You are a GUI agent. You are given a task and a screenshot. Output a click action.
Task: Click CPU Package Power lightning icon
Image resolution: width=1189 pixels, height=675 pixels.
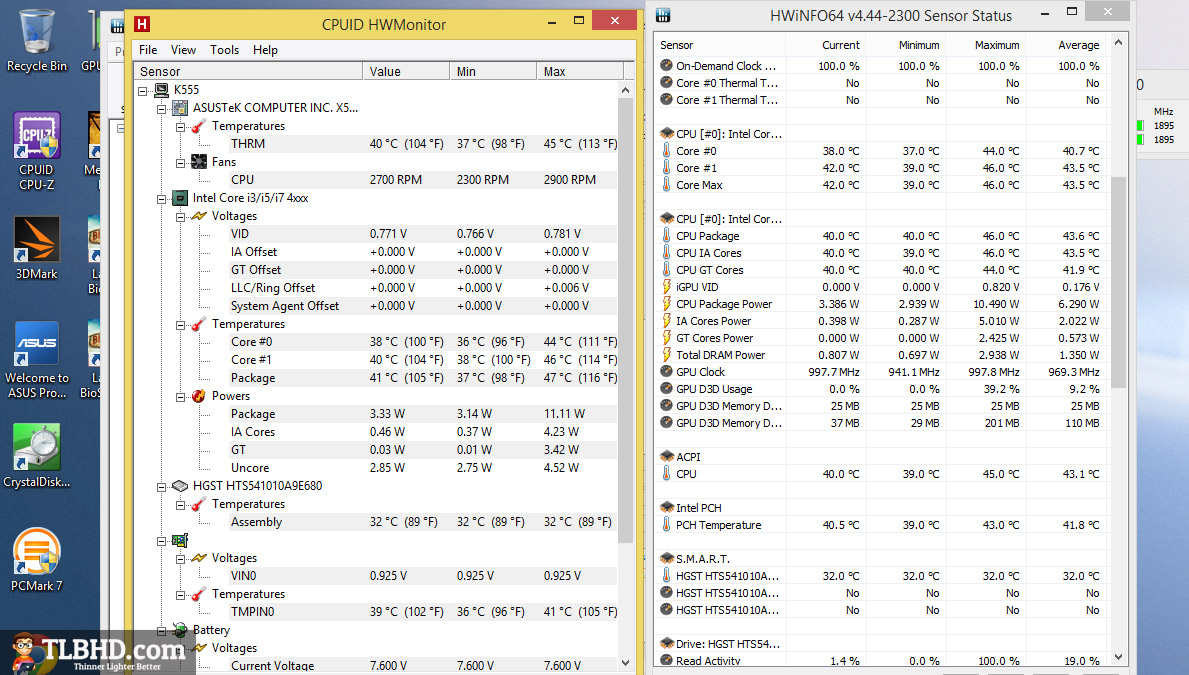[667, 303]
